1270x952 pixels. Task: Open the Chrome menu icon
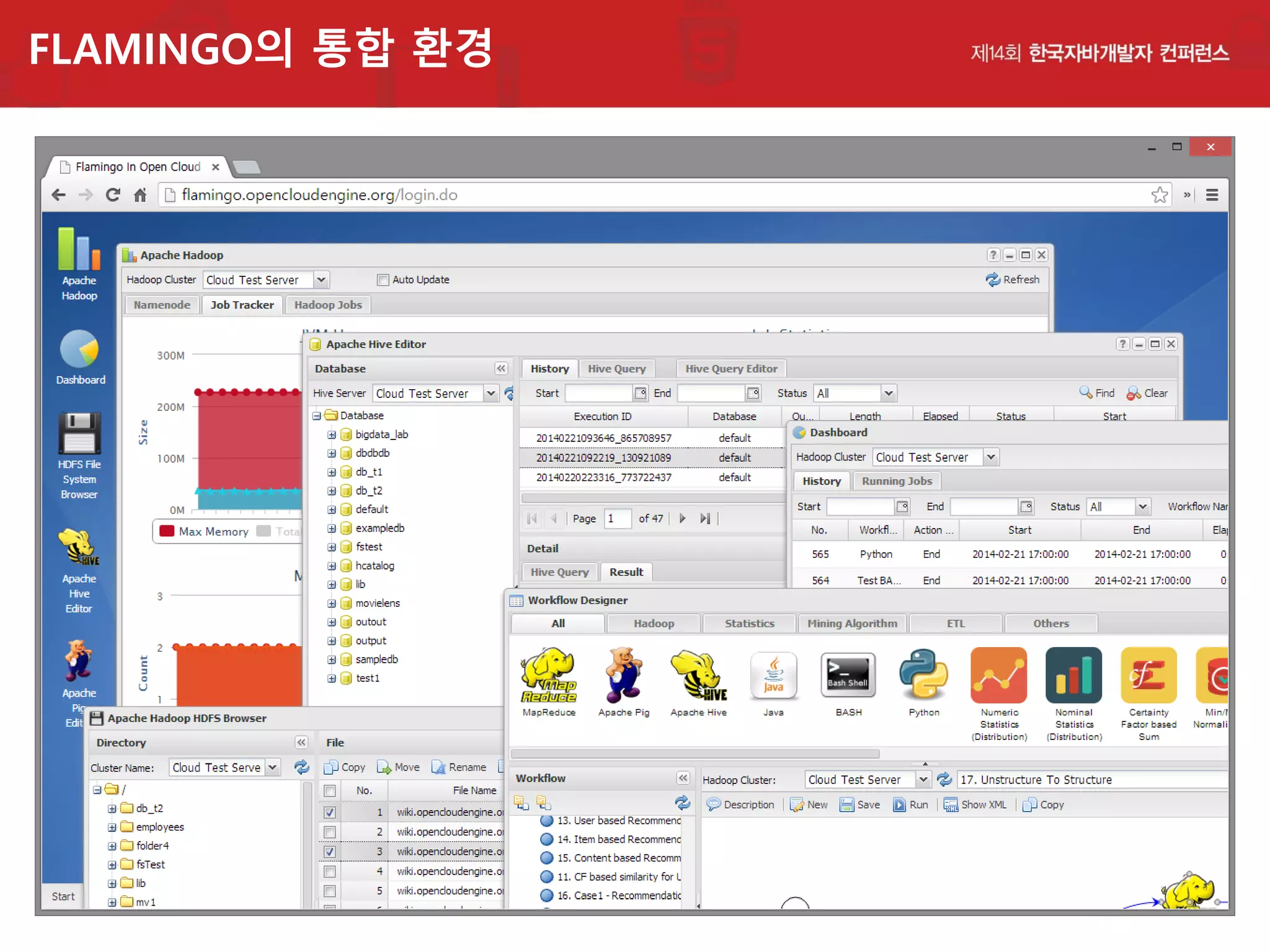click(1212, 195)
